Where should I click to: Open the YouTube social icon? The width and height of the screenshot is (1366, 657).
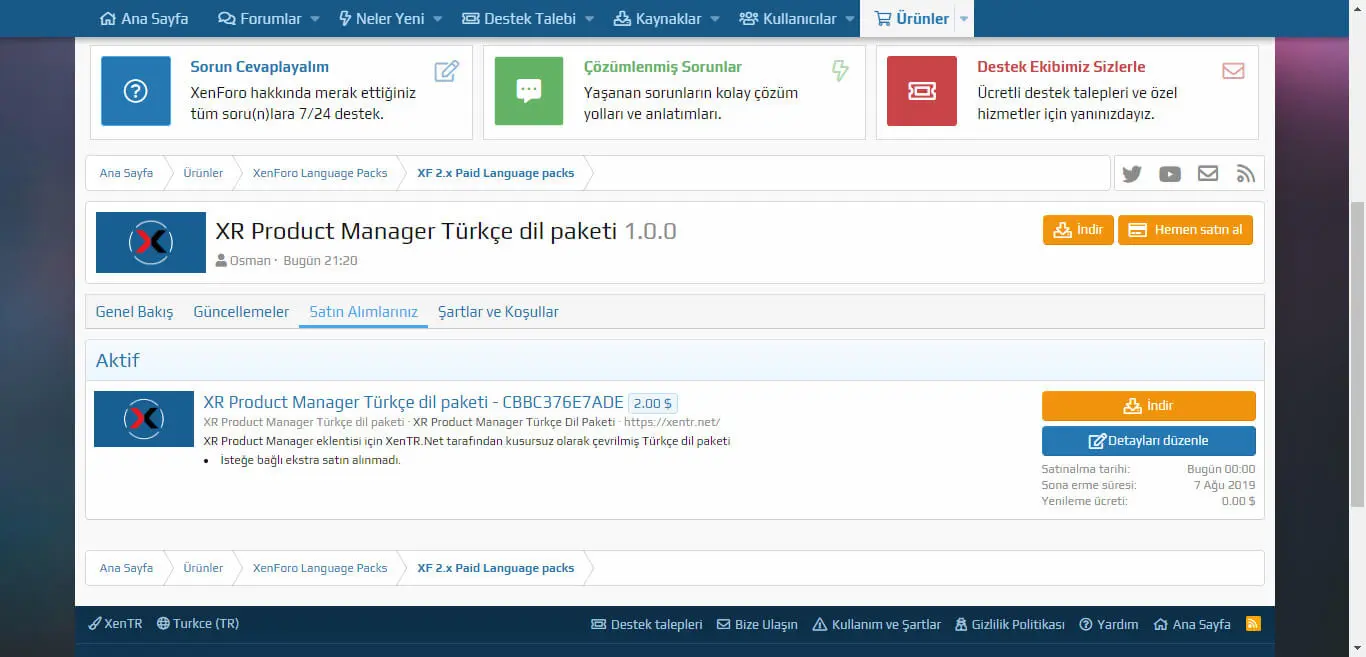pyautogui.click(x=1170, y=174)
